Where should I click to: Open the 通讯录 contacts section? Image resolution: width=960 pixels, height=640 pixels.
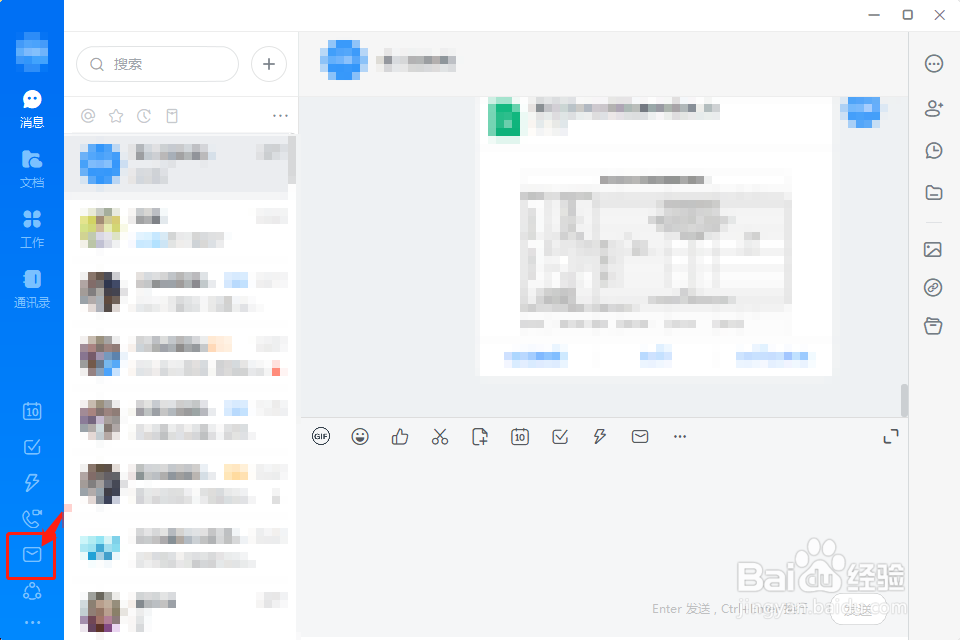click(32, 289)
